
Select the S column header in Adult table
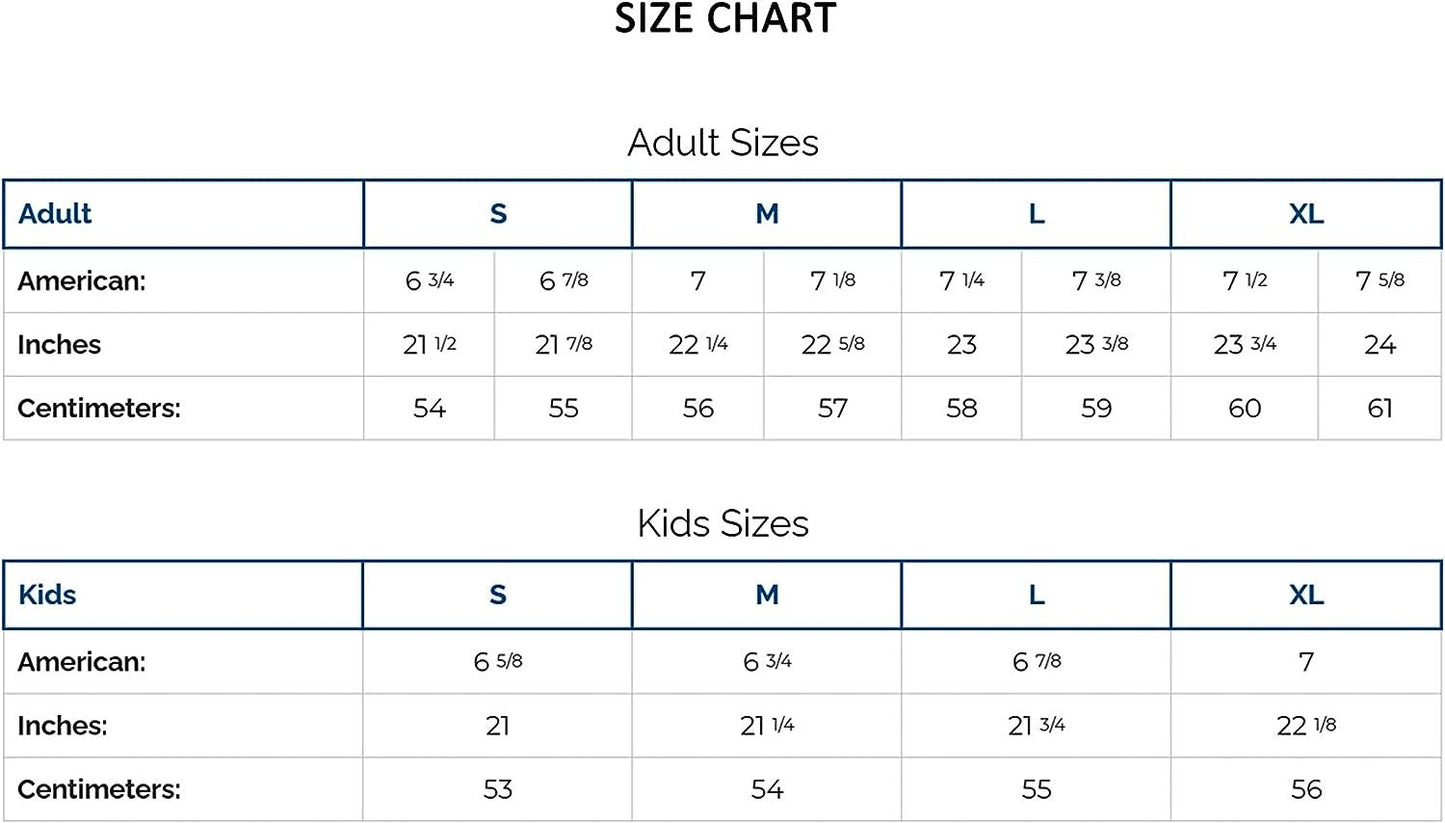click(498, 214)
